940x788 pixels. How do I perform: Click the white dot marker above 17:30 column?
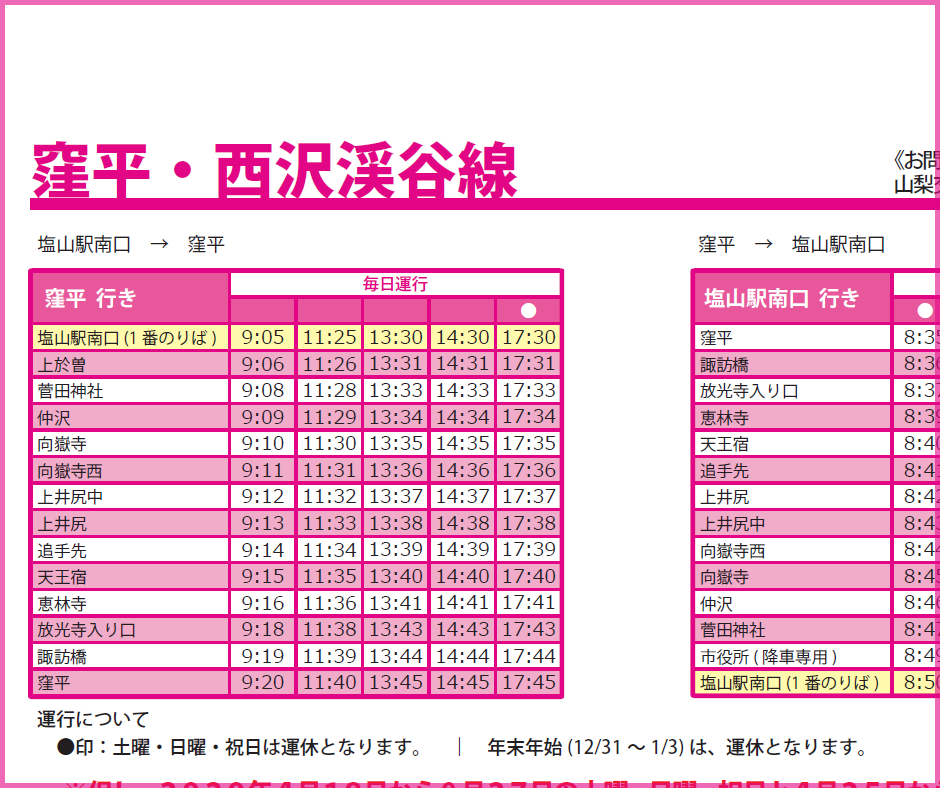(x=528, y=311)
